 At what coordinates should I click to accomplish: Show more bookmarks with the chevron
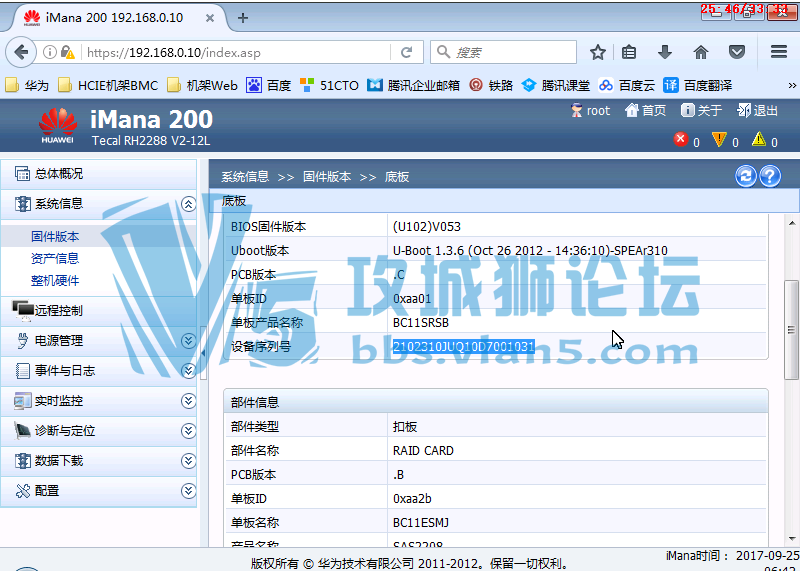(x=792, y=85)
